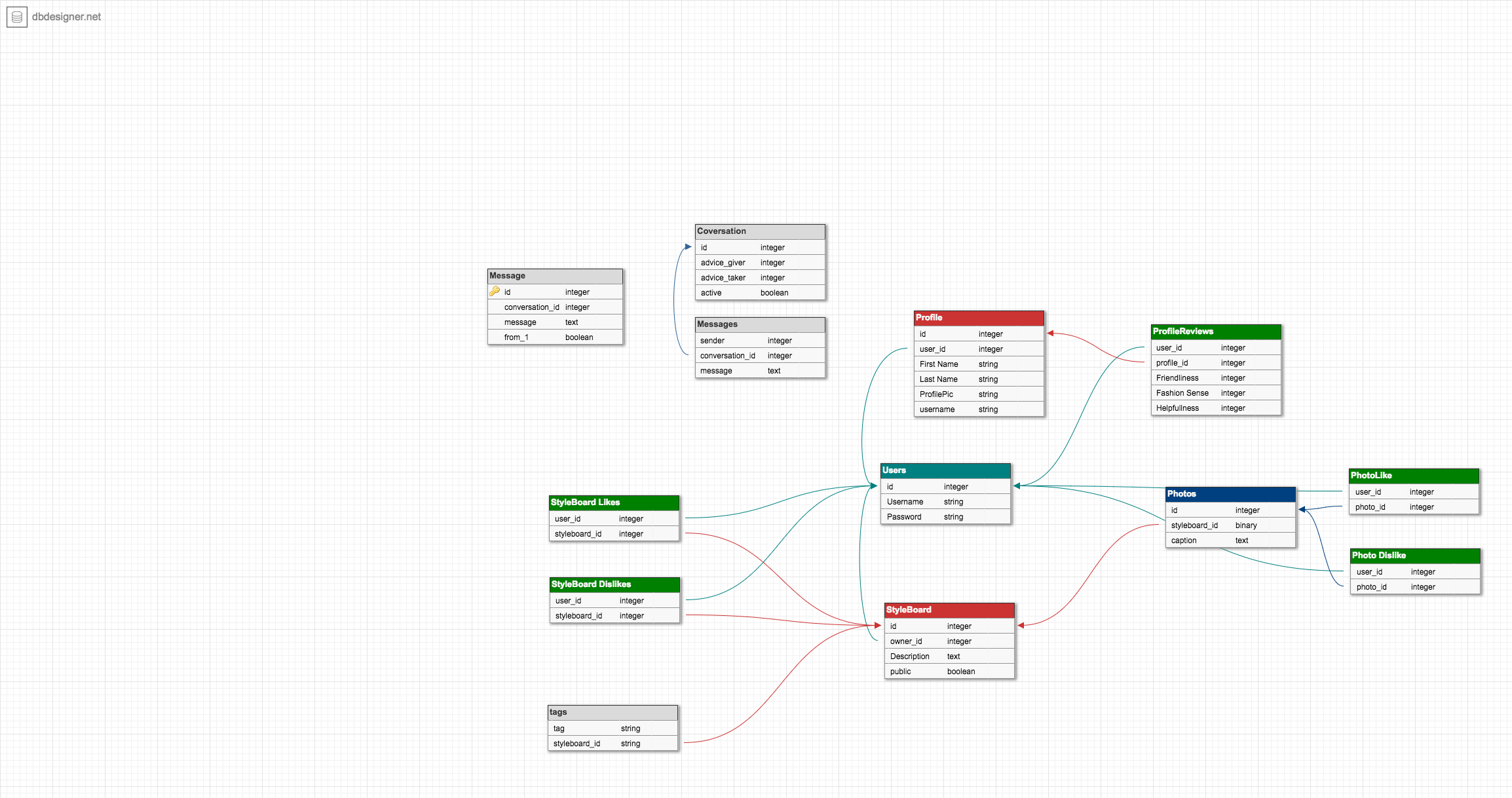This screenshot has height=798, width=1512.
Task: Click the tags table header
Action: click(613, 712)
